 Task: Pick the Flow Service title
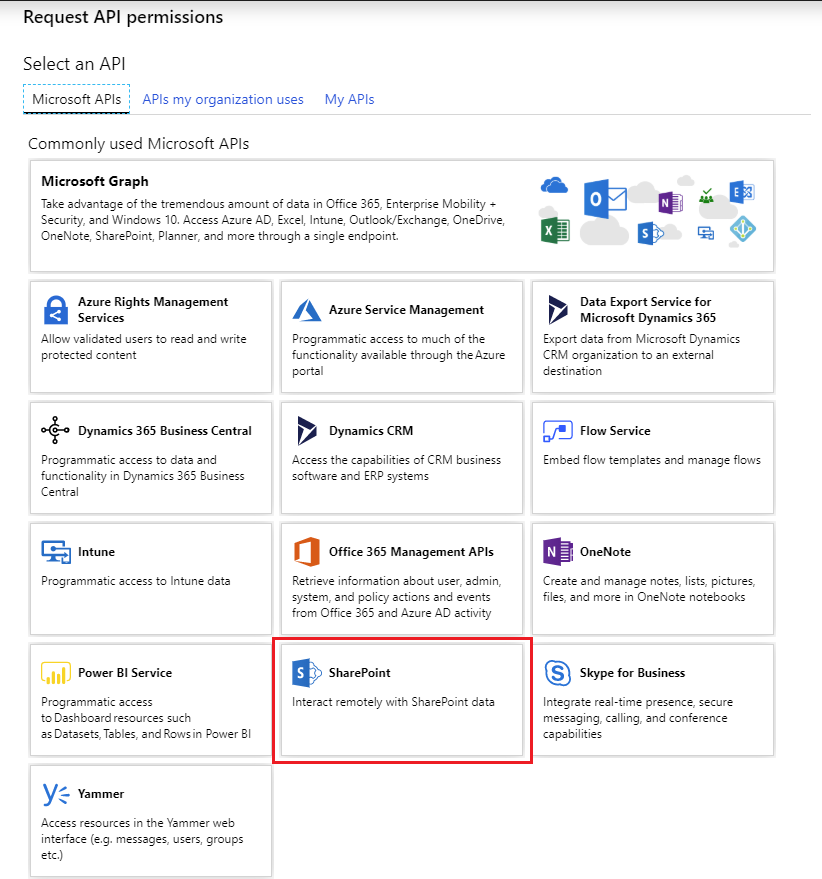pos(615,431)
